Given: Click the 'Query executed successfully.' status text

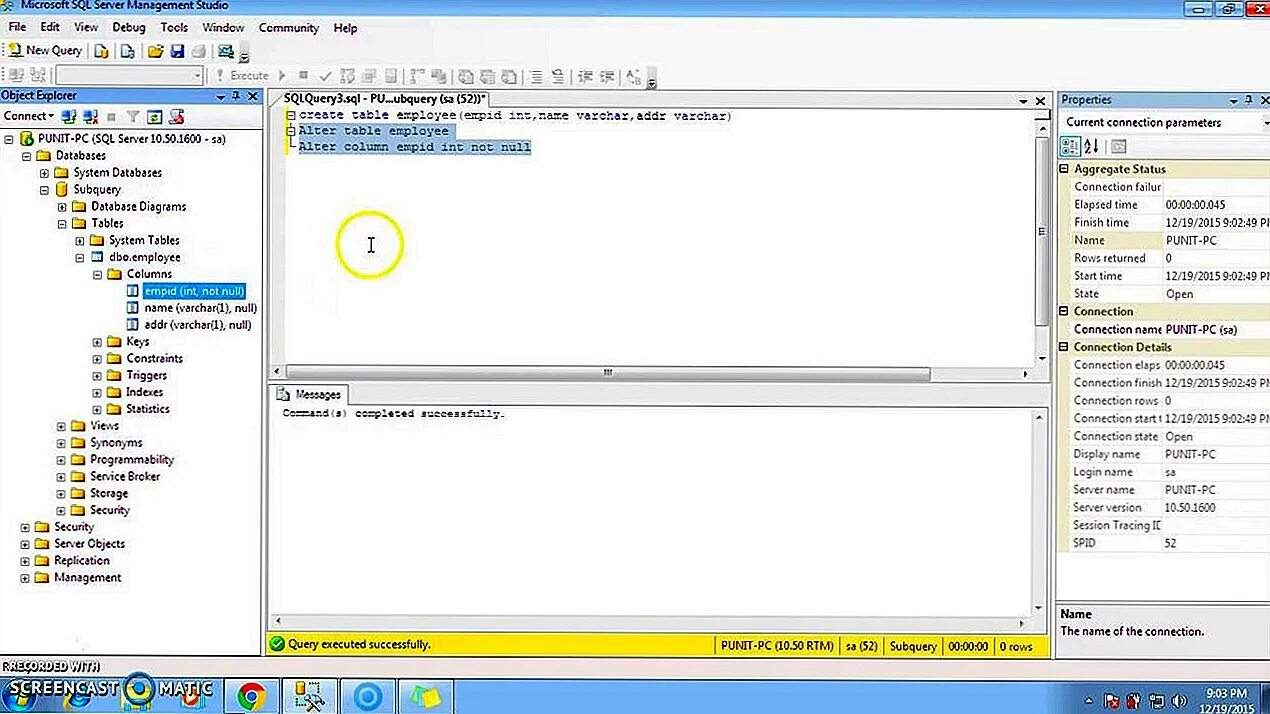Looking at the screenshot, I should coord(359,645).
